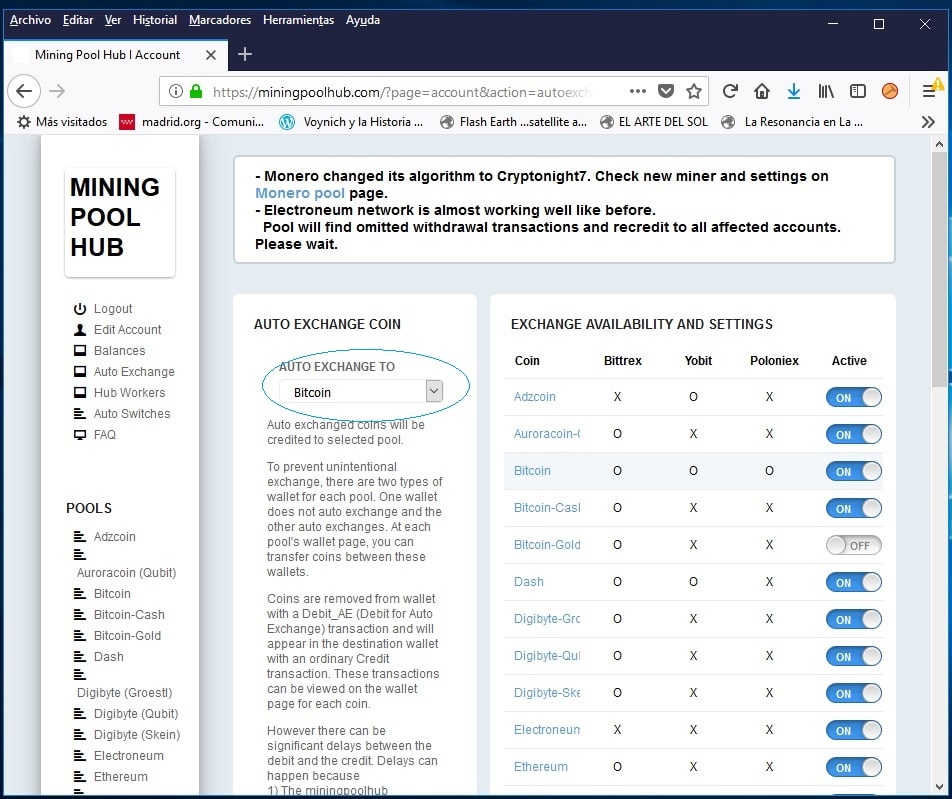Image resolution: width=952 pixels, height=799 pixels.
Task: Open the Marcadores menu
Action: coord(219,20)
